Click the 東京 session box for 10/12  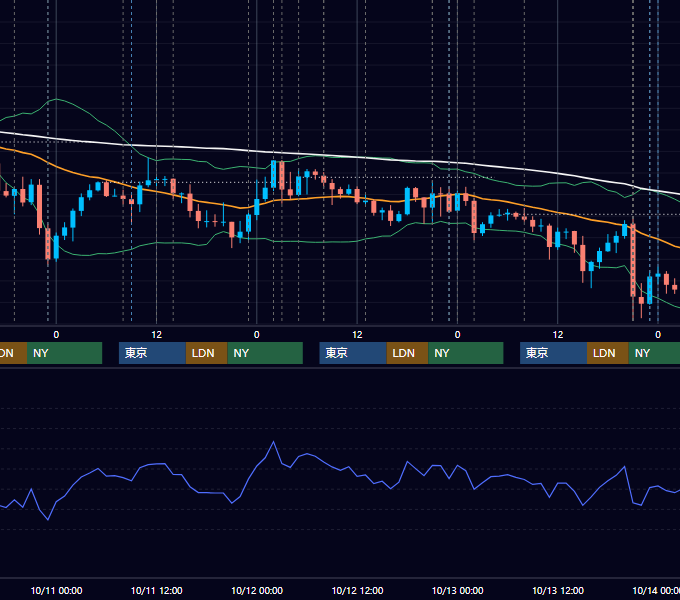353,353
